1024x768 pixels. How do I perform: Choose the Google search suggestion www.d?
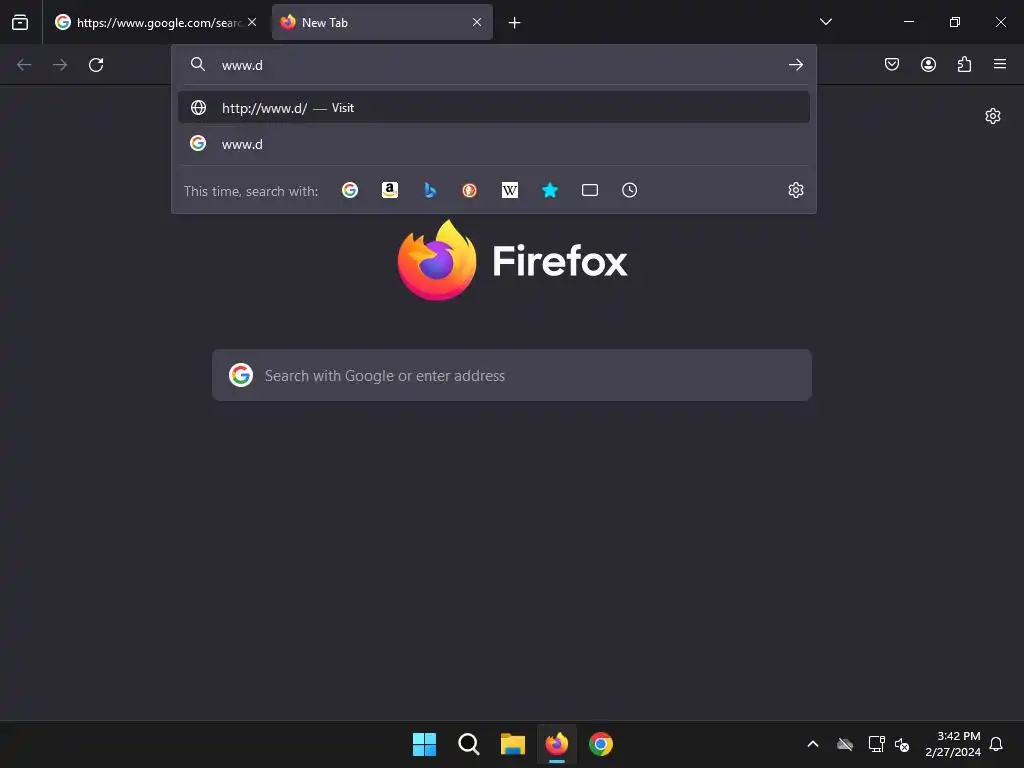coord(494,144)
